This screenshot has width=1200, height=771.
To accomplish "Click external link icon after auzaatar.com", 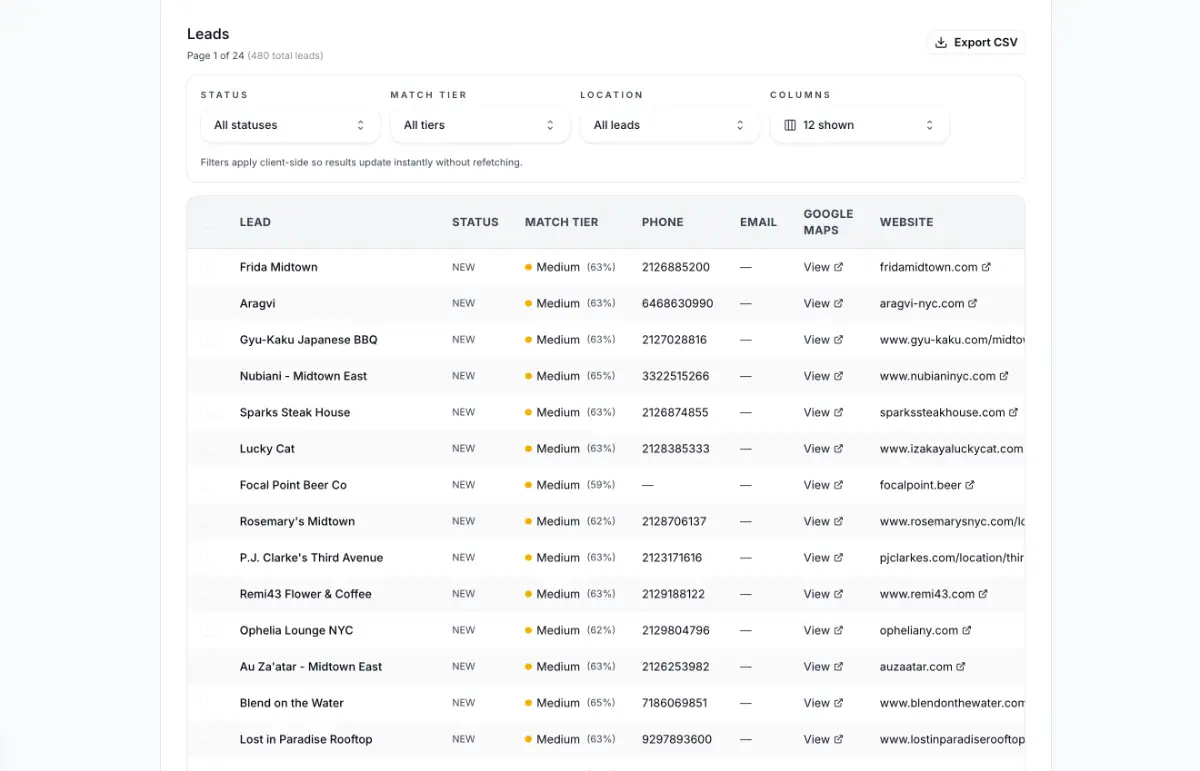I will tap(962, 666).
